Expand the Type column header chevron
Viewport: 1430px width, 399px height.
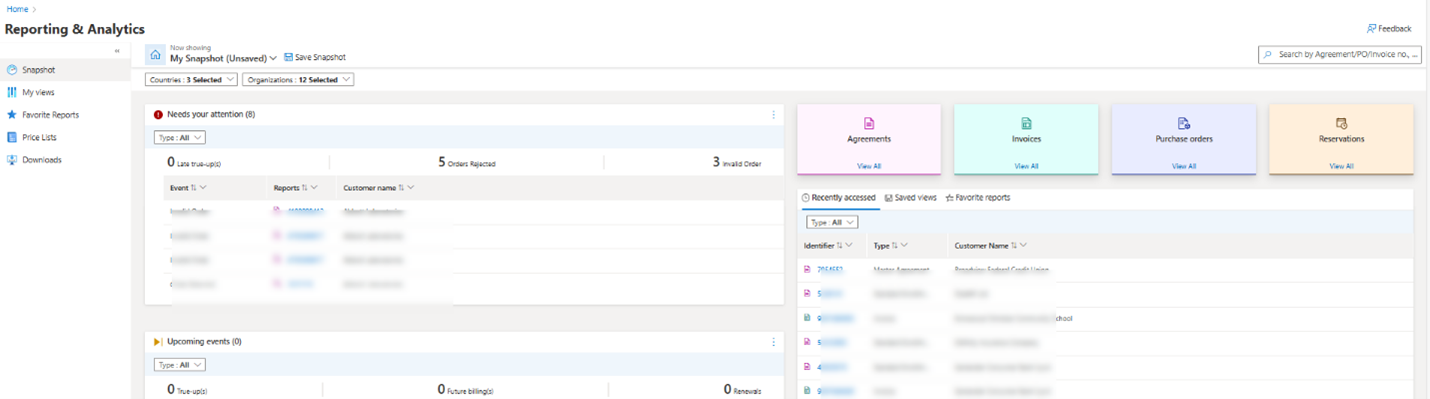pos(904,245)
